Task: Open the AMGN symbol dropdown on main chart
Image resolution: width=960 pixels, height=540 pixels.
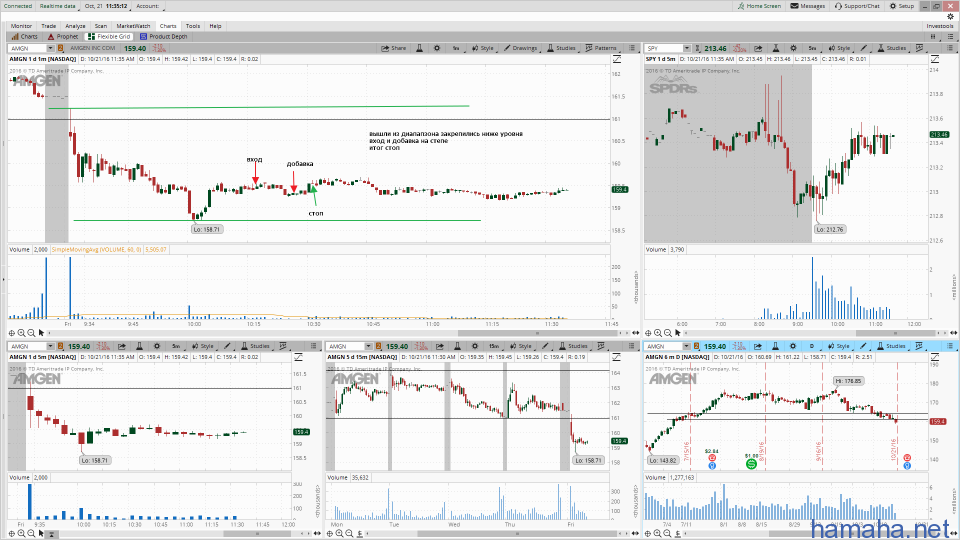Action: pos(50,48)
